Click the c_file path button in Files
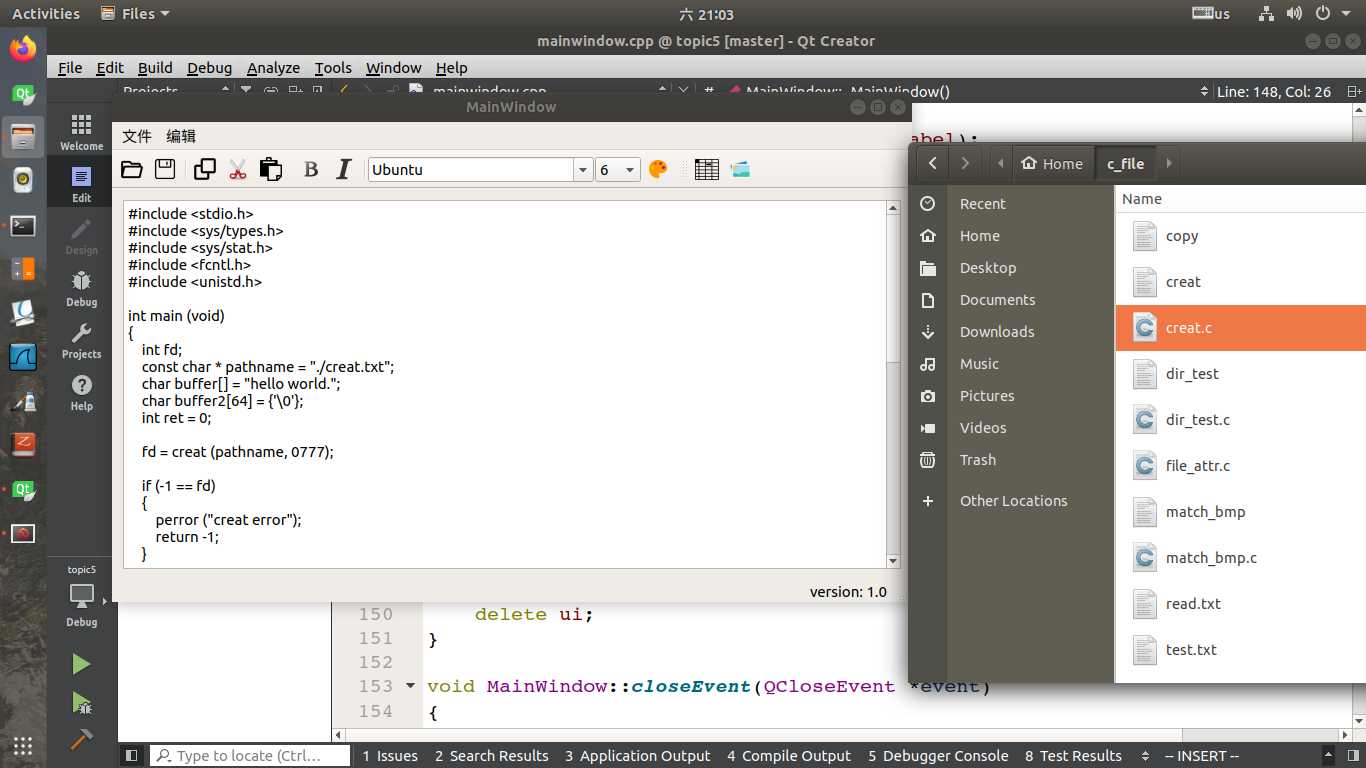The height and width of the screenshot is (768, 1366). coord(1125,163)
